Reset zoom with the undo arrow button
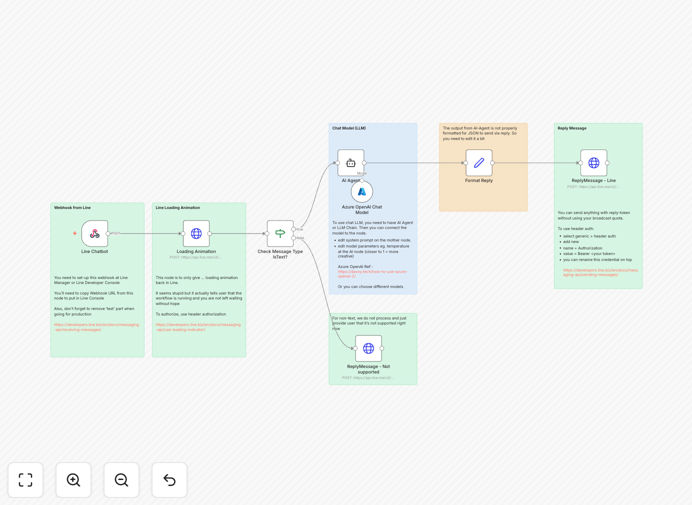 [x=169, y=480]
